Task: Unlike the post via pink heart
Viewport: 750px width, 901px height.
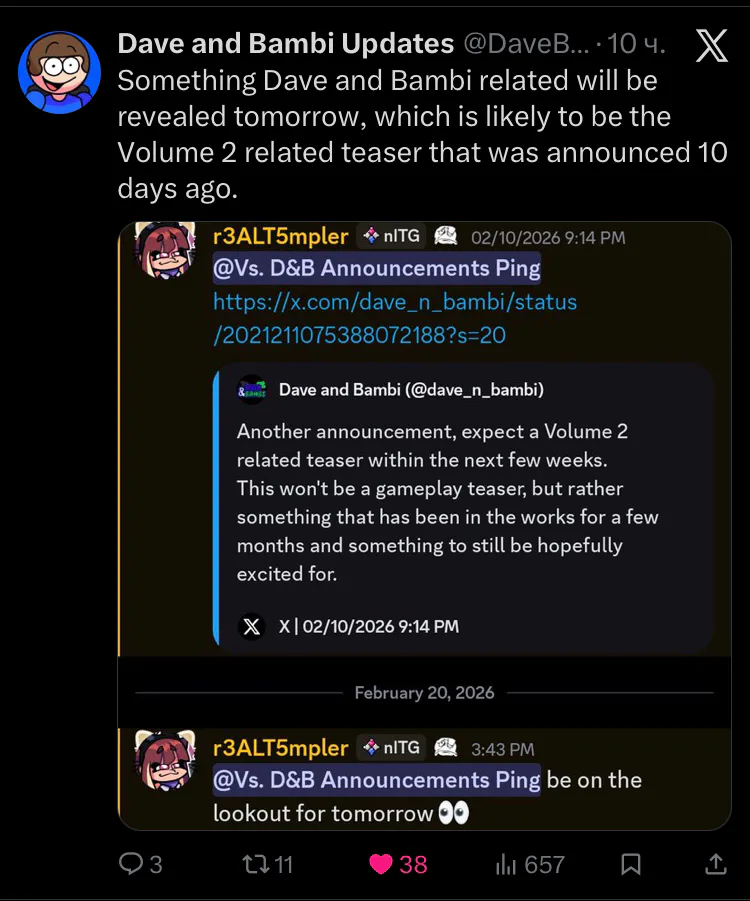Action: [380, 864]
